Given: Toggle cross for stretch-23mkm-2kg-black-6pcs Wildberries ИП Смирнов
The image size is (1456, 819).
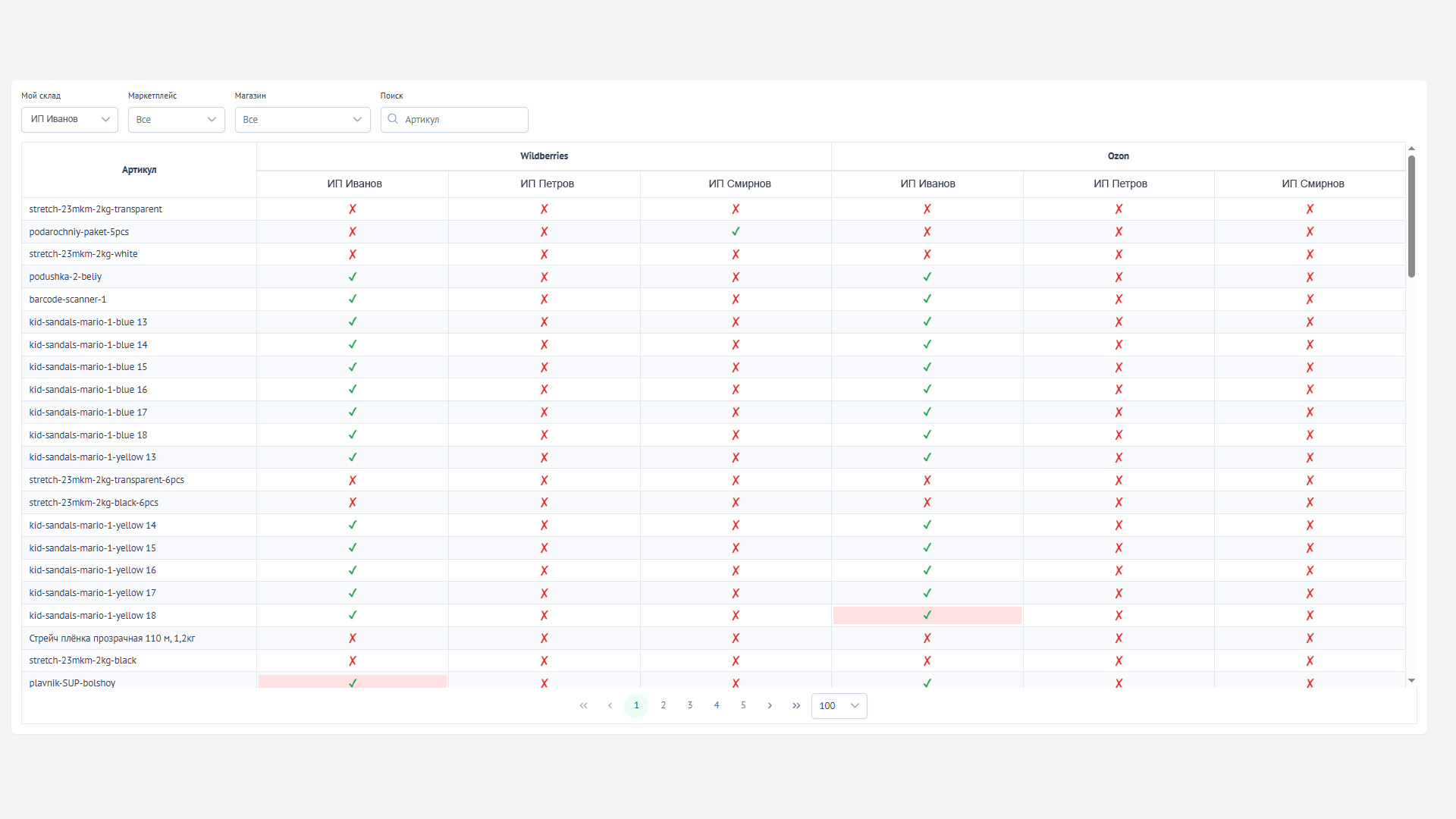Looking at the screenshot, I should 736,503.
